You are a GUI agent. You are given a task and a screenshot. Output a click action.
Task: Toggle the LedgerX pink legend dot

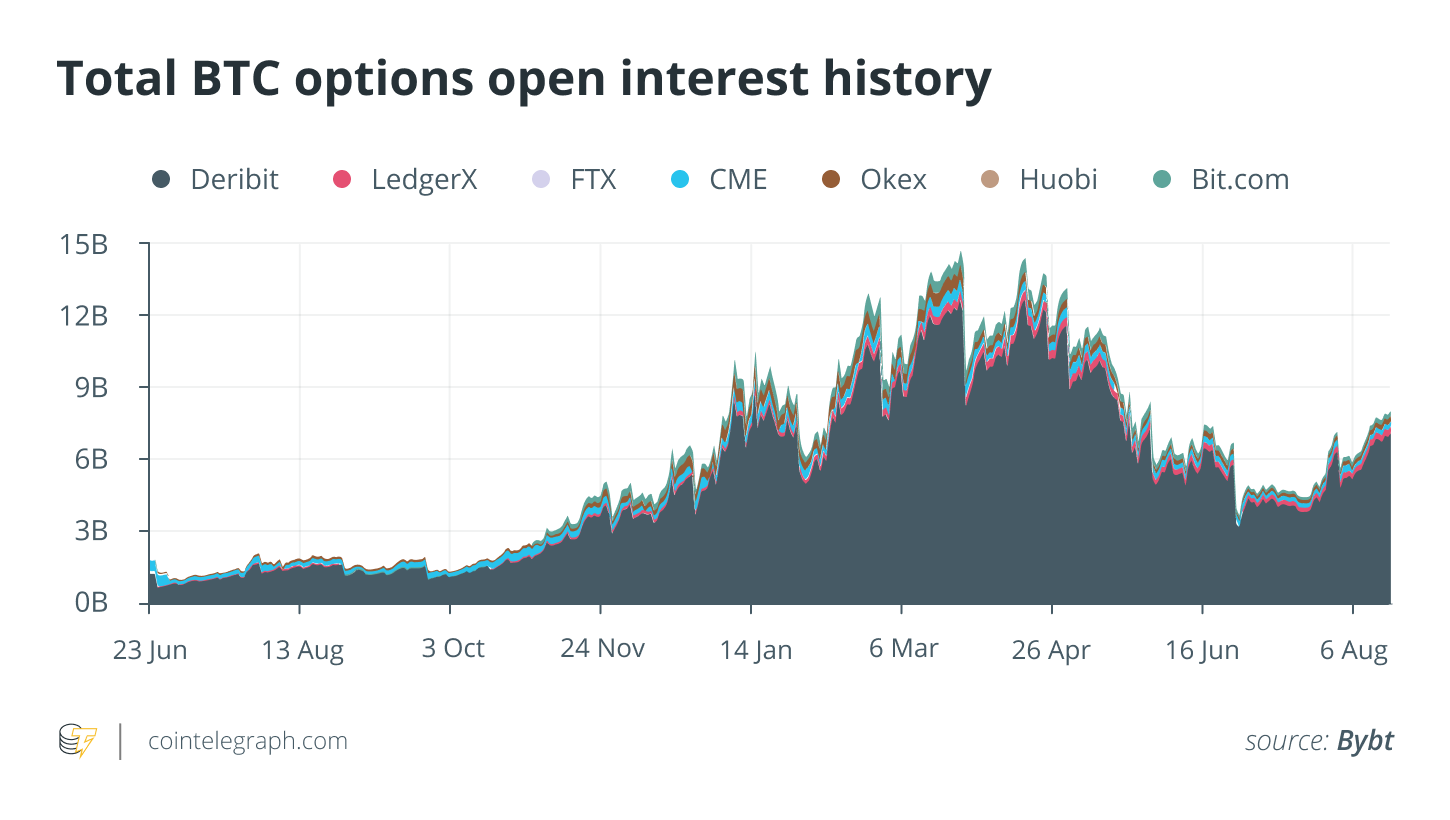[x=342, y=180]
